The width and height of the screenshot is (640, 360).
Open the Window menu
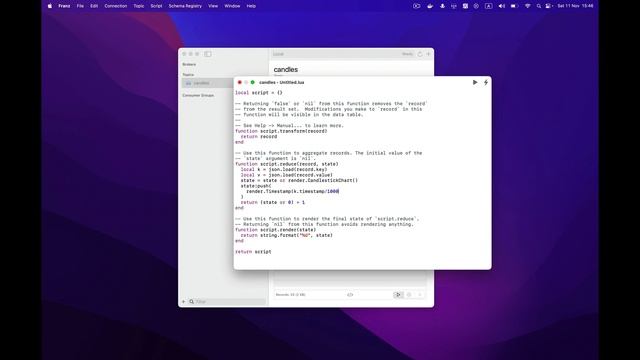[232, 6]
